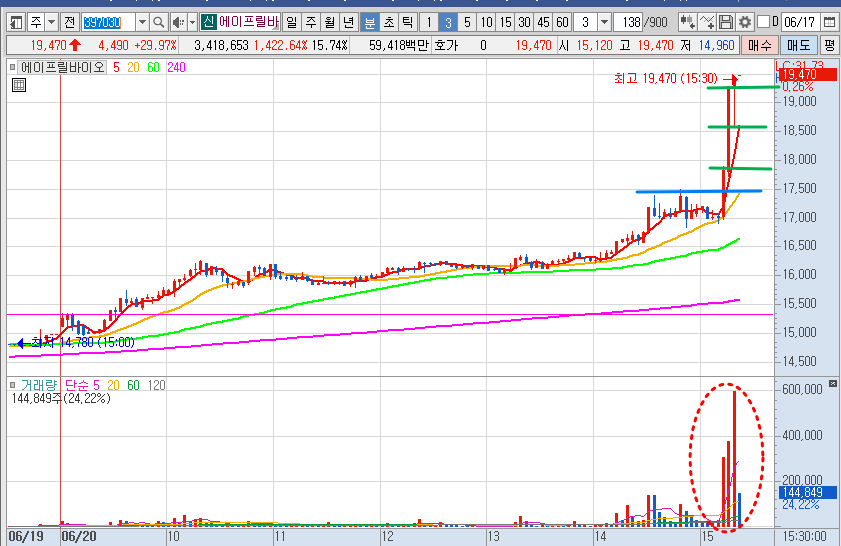Viewport: 841px width, 546px height.
Task: Click the custom interval field showing 3
Action: click(585, 23)
